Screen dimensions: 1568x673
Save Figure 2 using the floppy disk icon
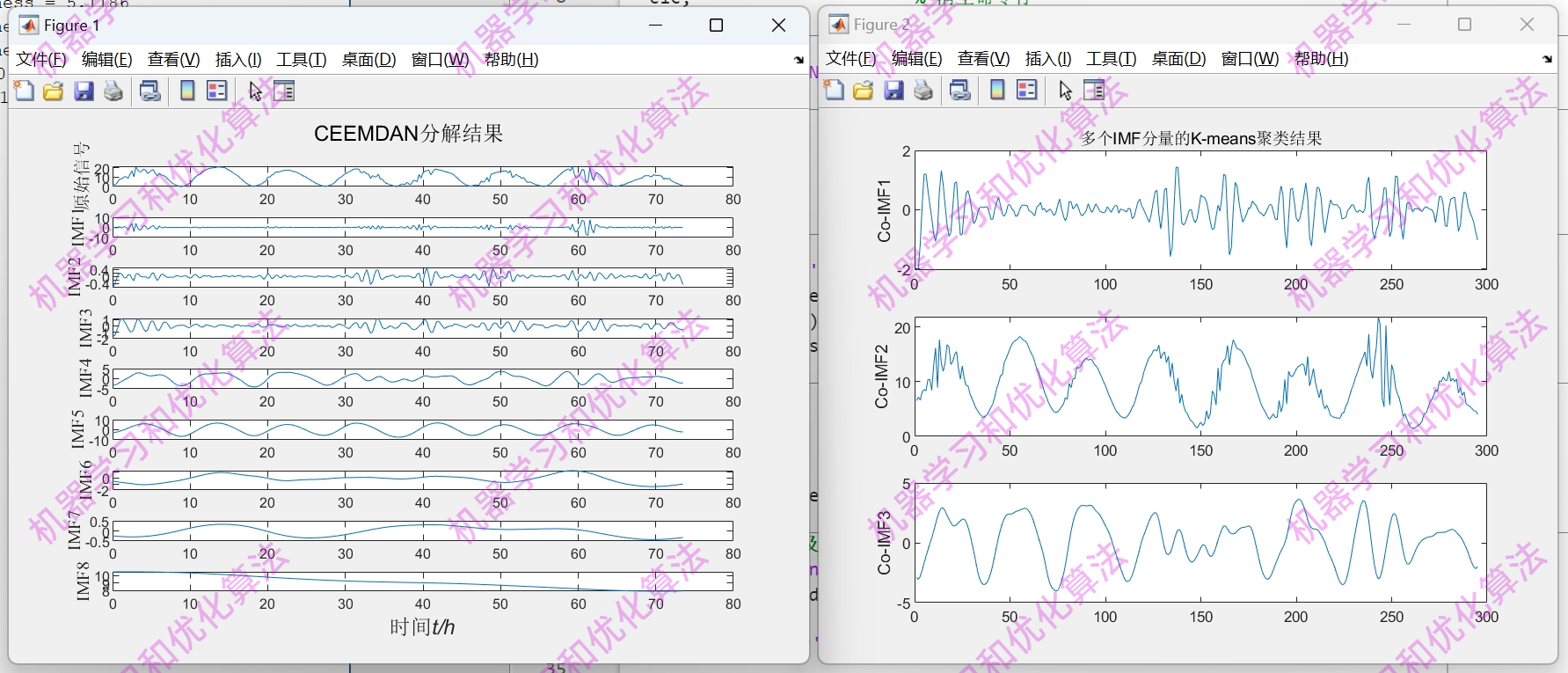coord(893,90)
